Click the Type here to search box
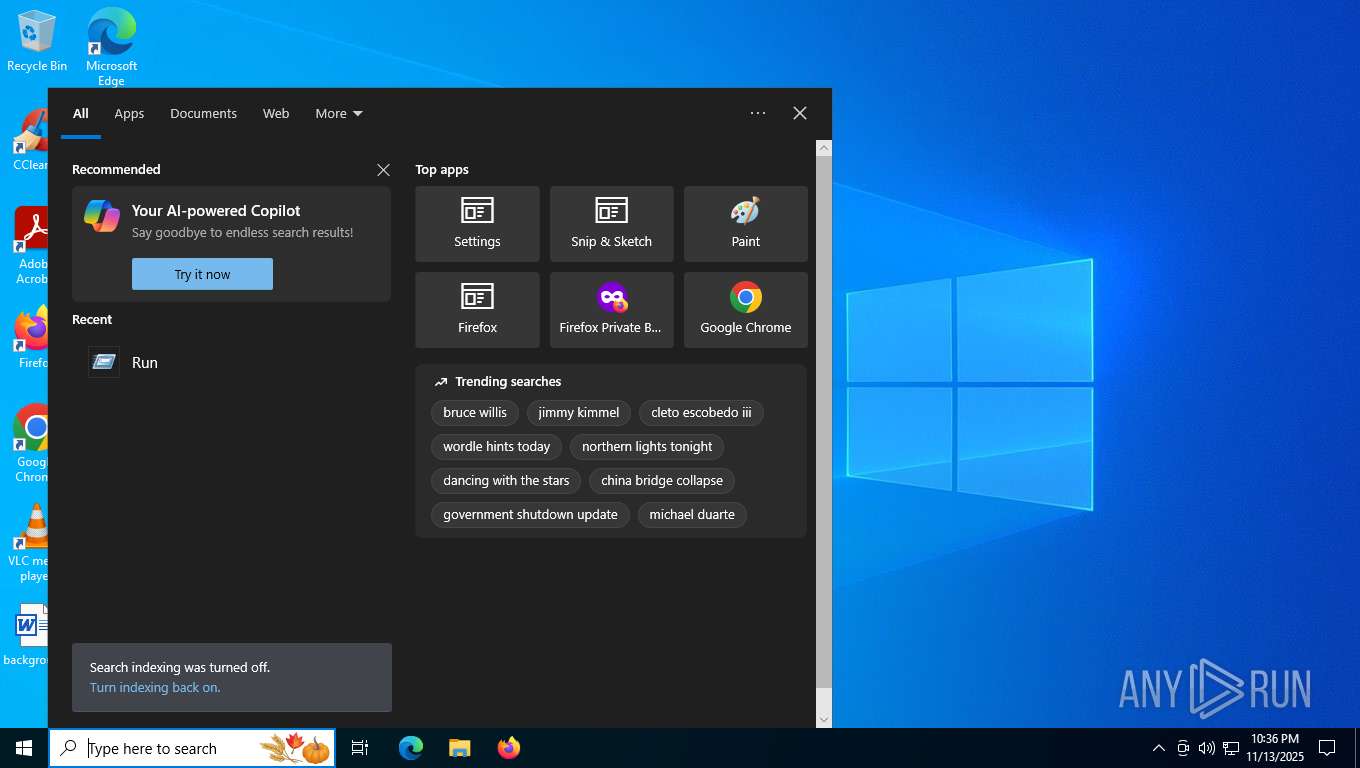Viewport: 1360px width, 768px height. (x=192, y=748)
